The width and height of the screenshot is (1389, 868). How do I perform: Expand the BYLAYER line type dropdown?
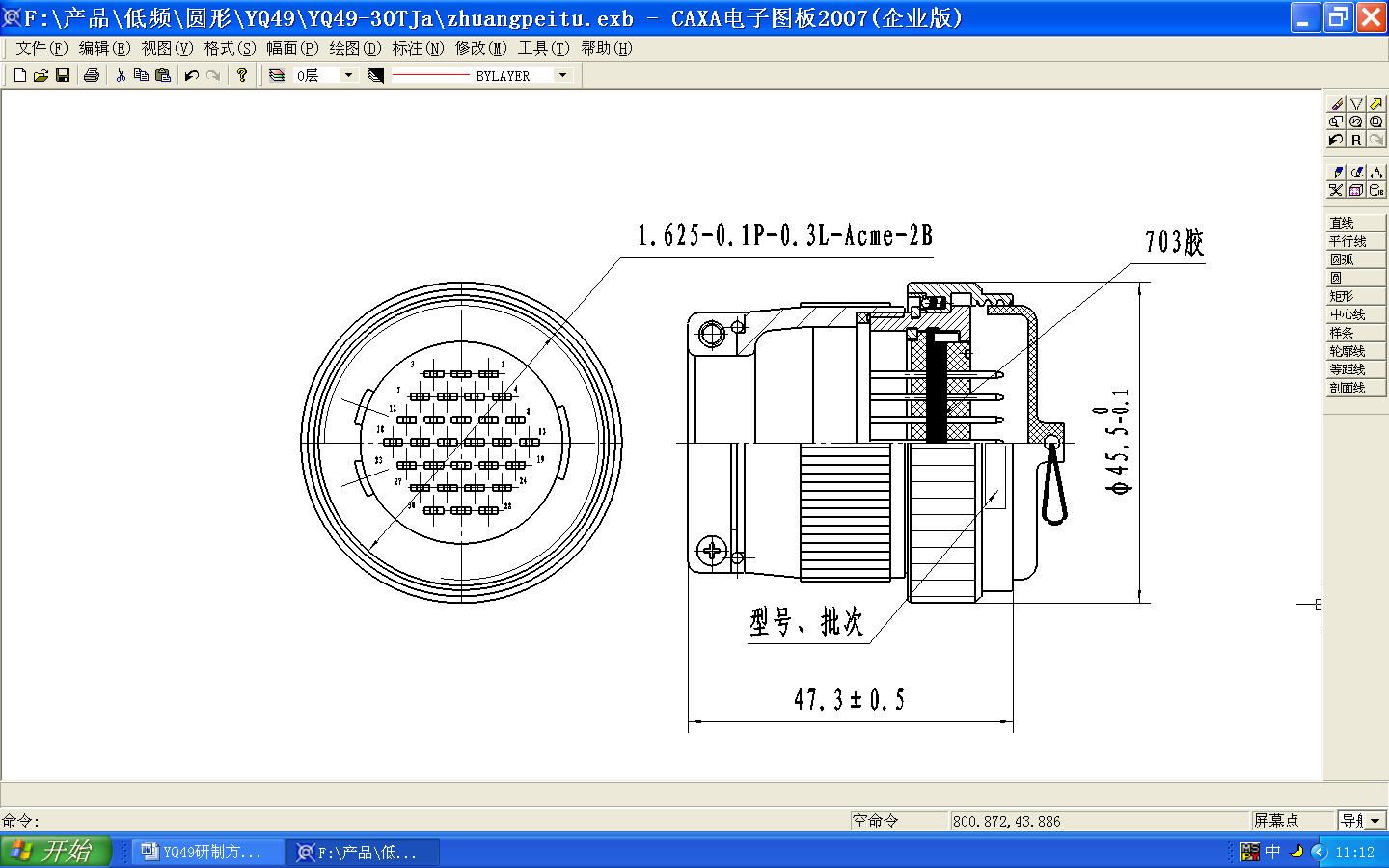[x=563, y=75]
